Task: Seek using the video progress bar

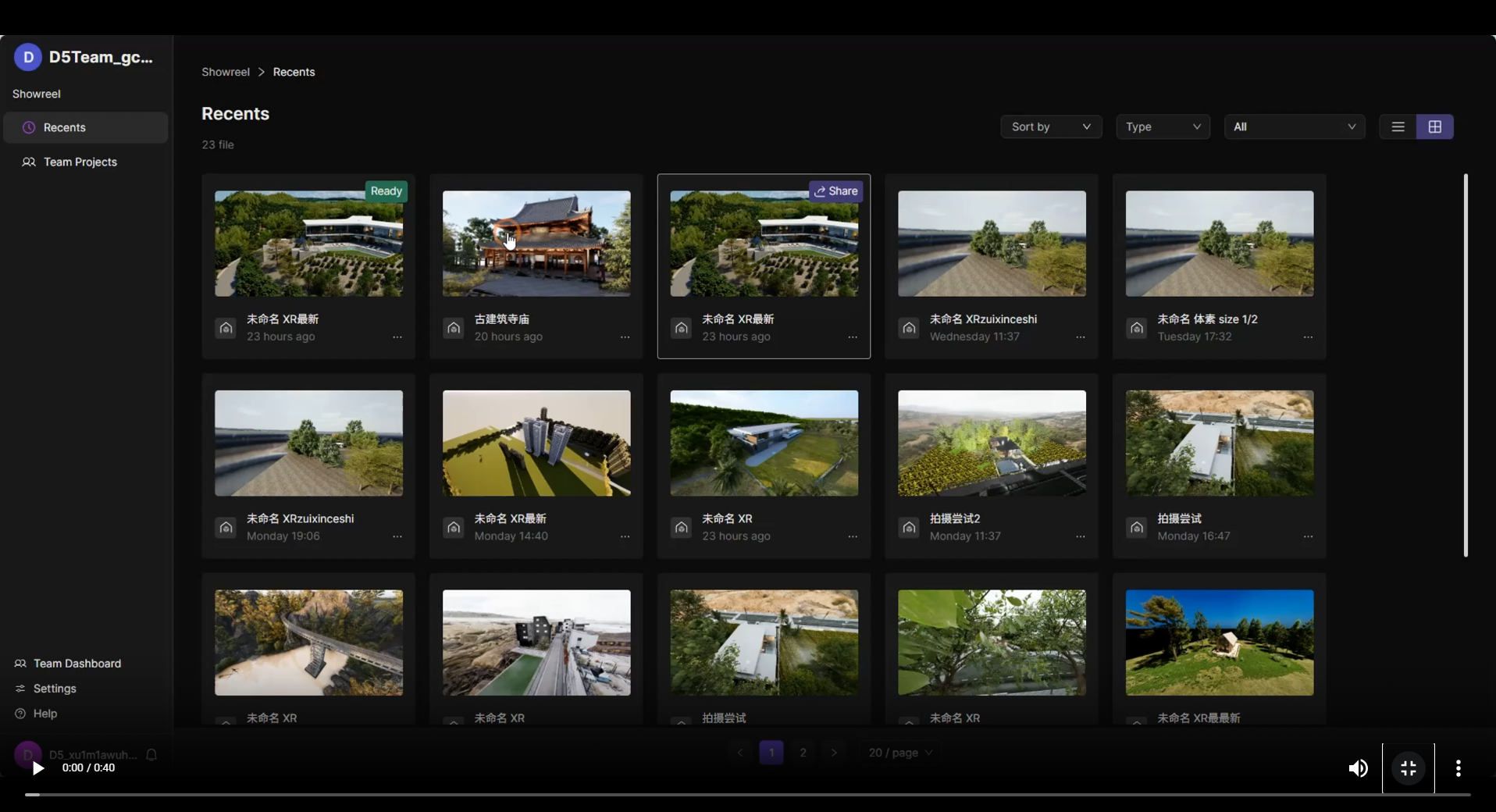Action: point(748,795)
